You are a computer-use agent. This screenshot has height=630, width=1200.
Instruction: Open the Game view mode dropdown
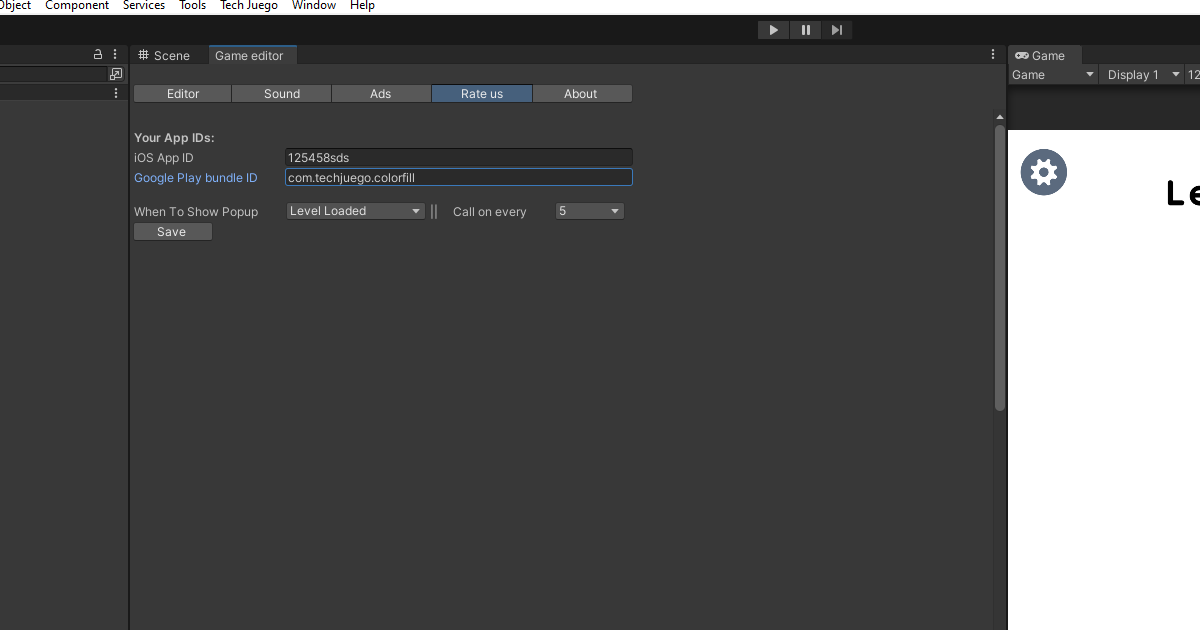click(x=1054, y=75)
